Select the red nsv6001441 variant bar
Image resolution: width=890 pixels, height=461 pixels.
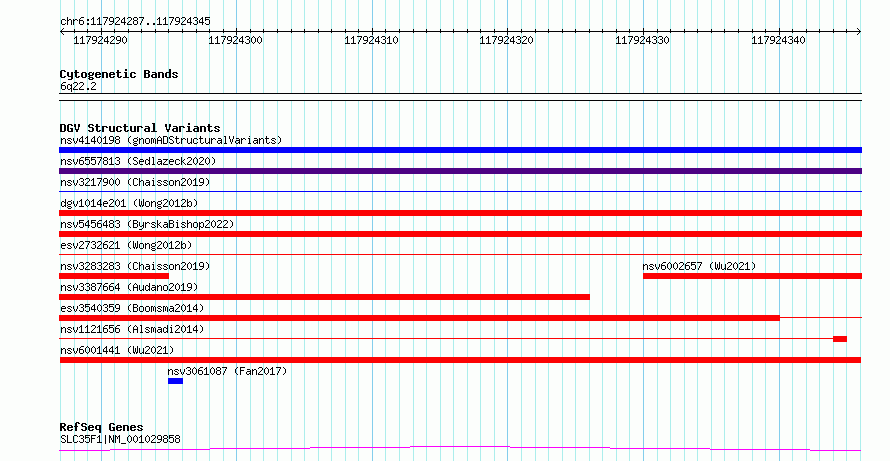tap(460, 360)
